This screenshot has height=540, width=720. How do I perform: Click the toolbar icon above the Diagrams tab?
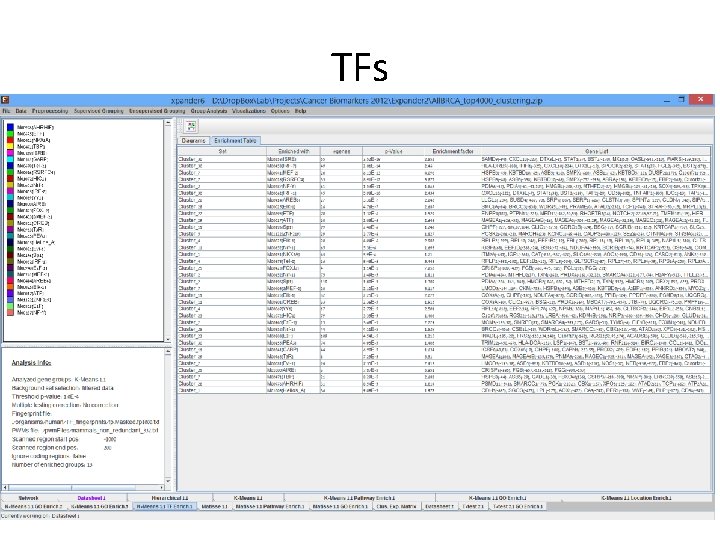[x=191, y=126]
